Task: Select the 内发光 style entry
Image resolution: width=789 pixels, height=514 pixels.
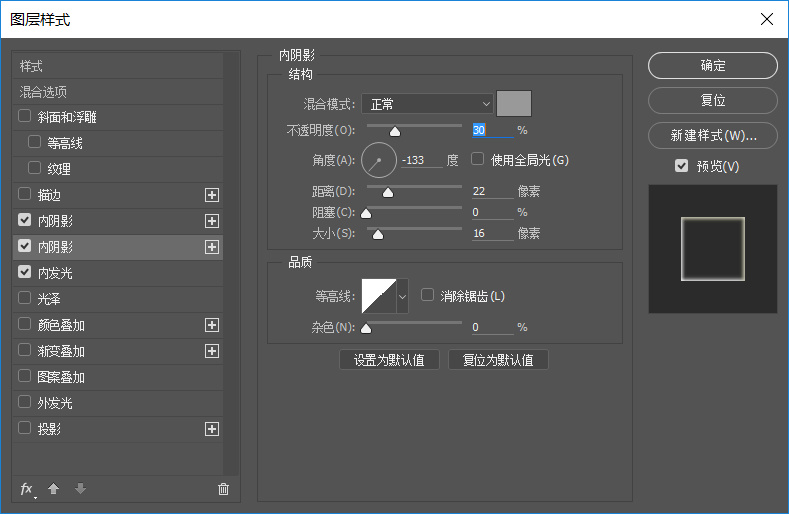Action: (55, 273)
